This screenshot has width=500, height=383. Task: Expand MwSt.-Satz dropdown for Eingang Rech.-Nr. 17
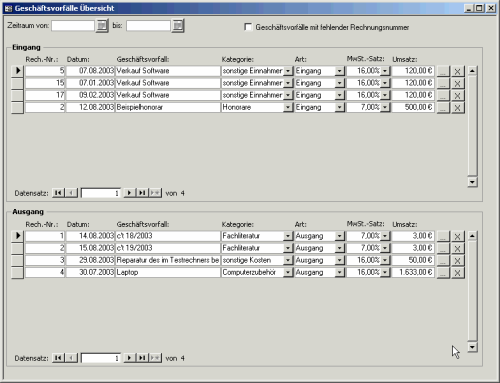click(x=385, y=95)
